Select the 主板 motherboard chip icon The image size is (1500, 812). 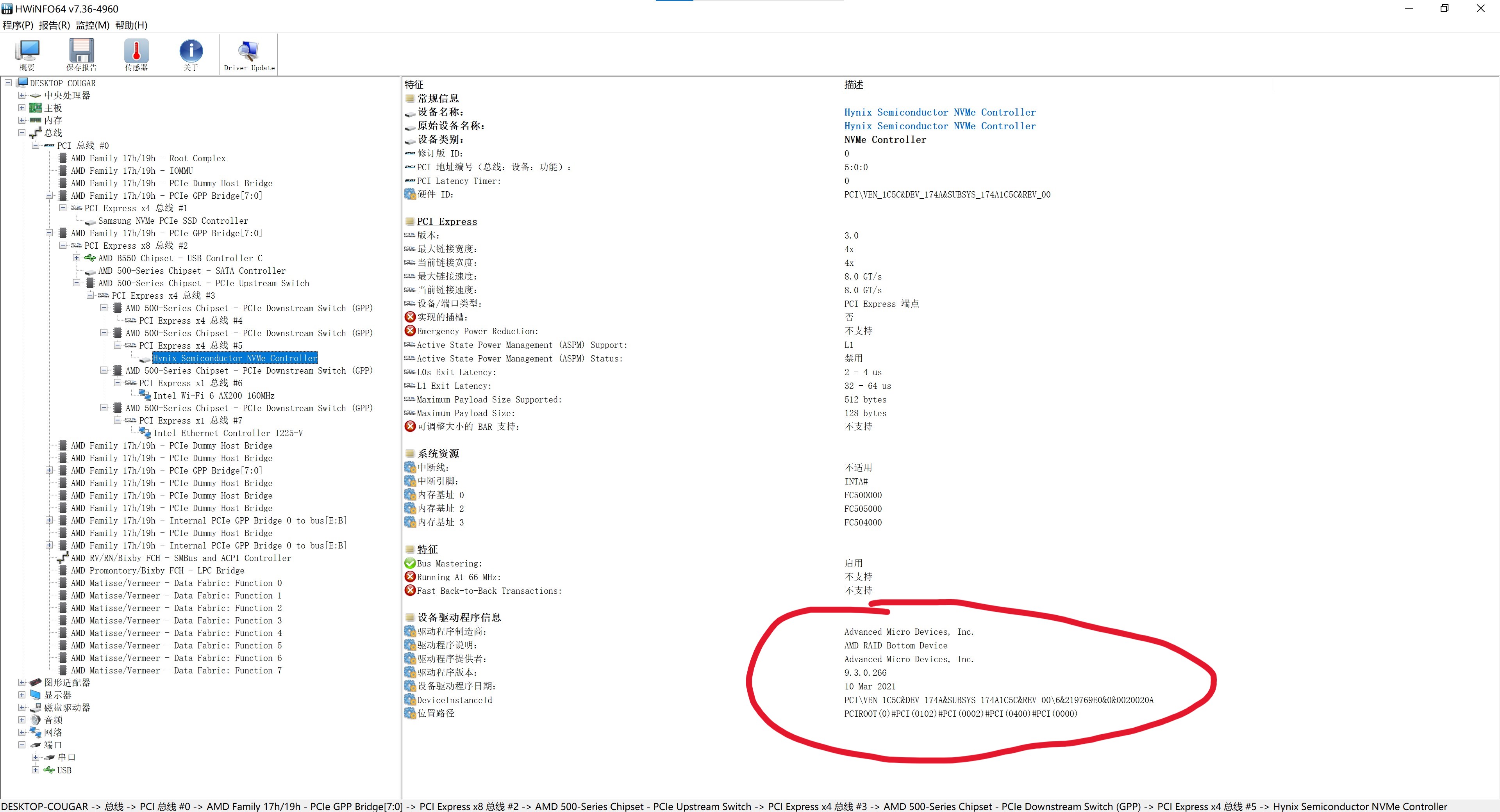click(36, 108)
